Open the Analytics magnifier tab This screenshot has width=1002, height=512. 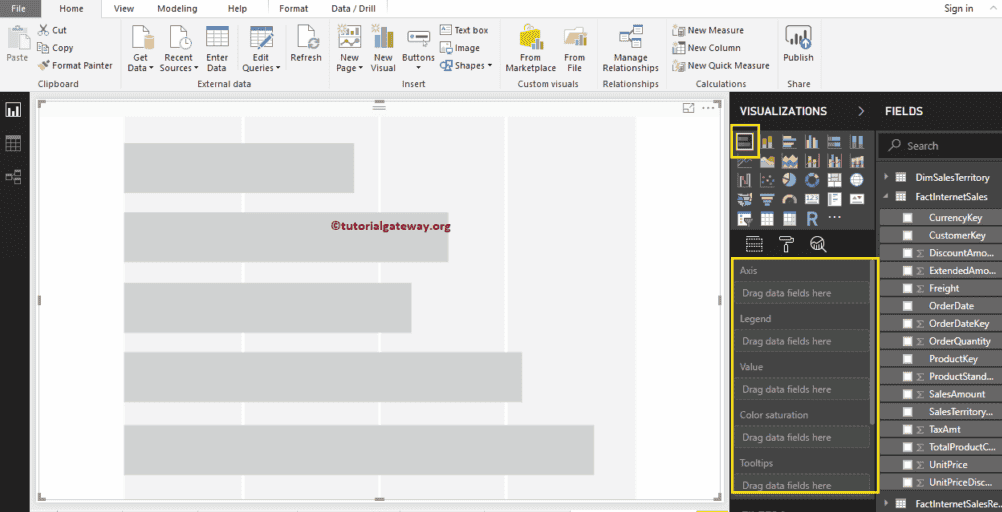point(818,244)
